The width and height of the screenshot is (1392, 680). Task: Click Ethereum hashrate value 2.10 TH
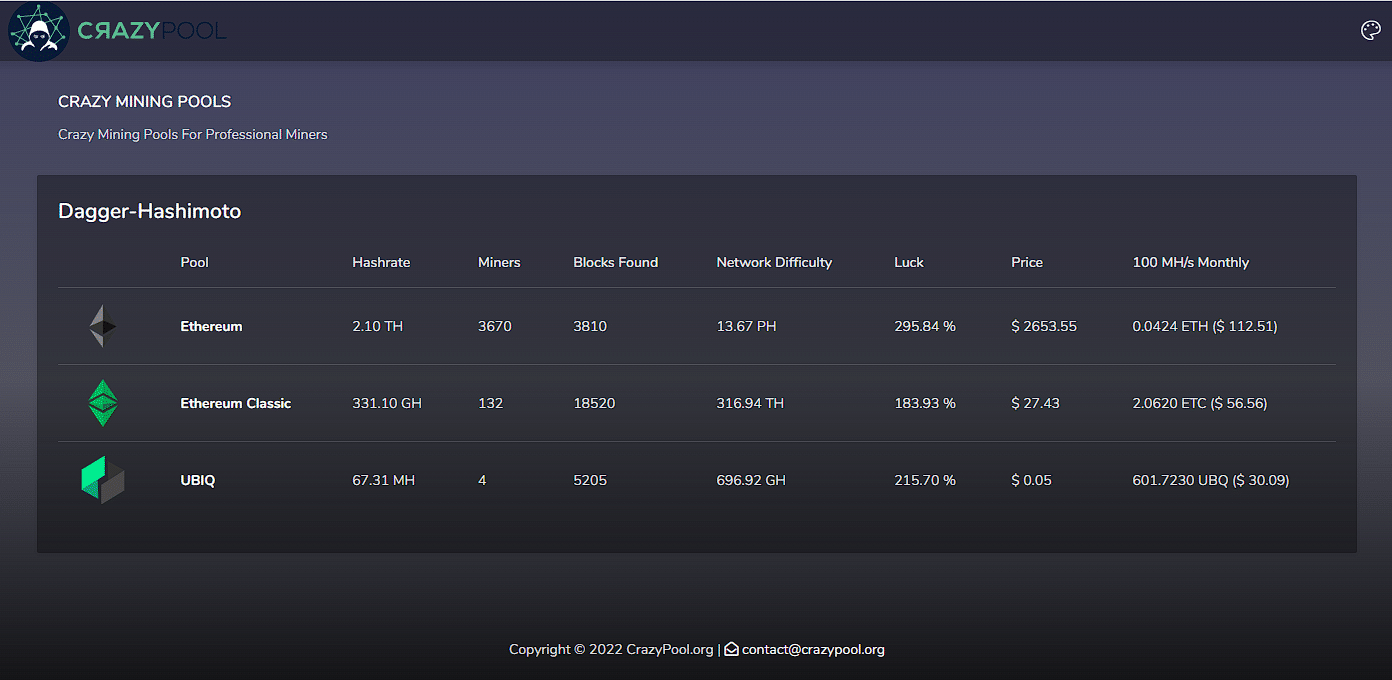[378, 326]
